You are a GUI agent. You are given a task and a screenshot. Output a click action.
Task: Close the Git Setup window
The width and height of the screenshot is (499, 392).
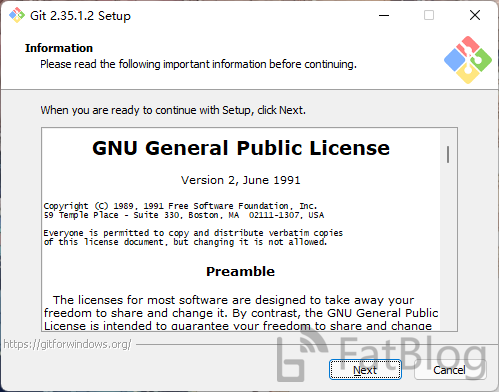tap(475, 15)
